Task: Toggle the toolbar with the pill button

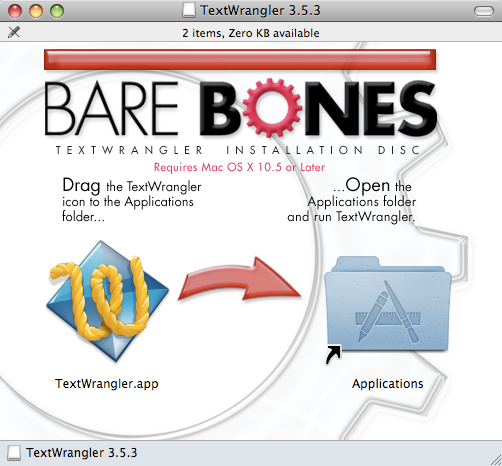Action: click(x=484, y=11)
